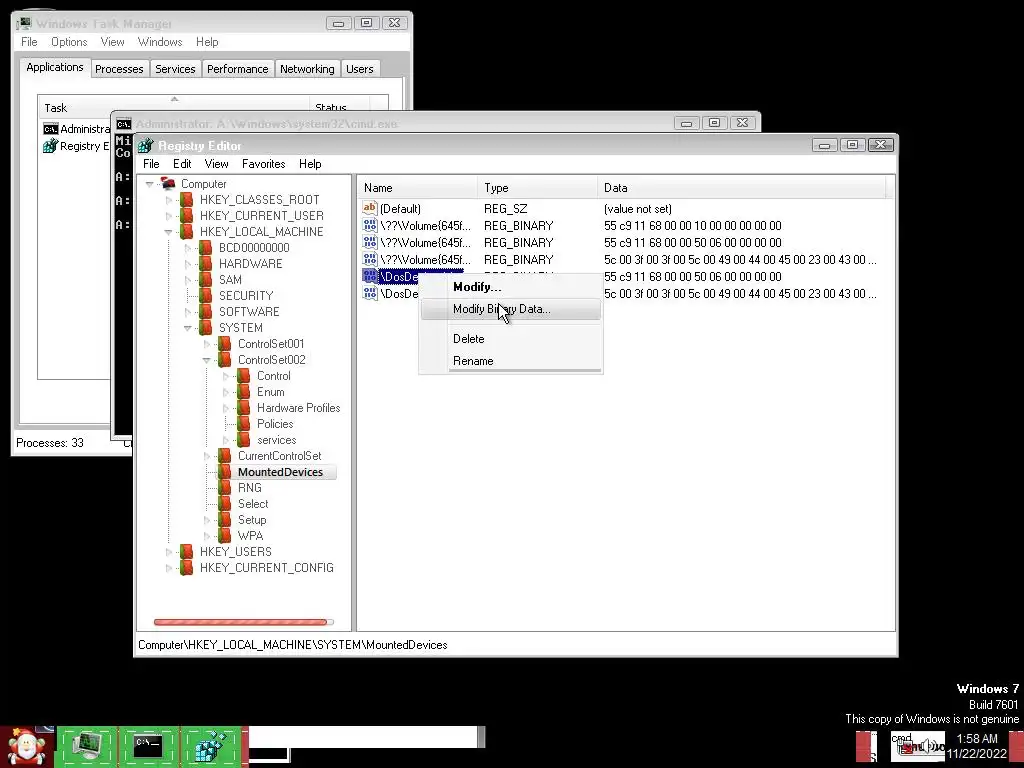Expand the ControlSet001 node
Screen dimensions: 1024x768
point(206,344)
